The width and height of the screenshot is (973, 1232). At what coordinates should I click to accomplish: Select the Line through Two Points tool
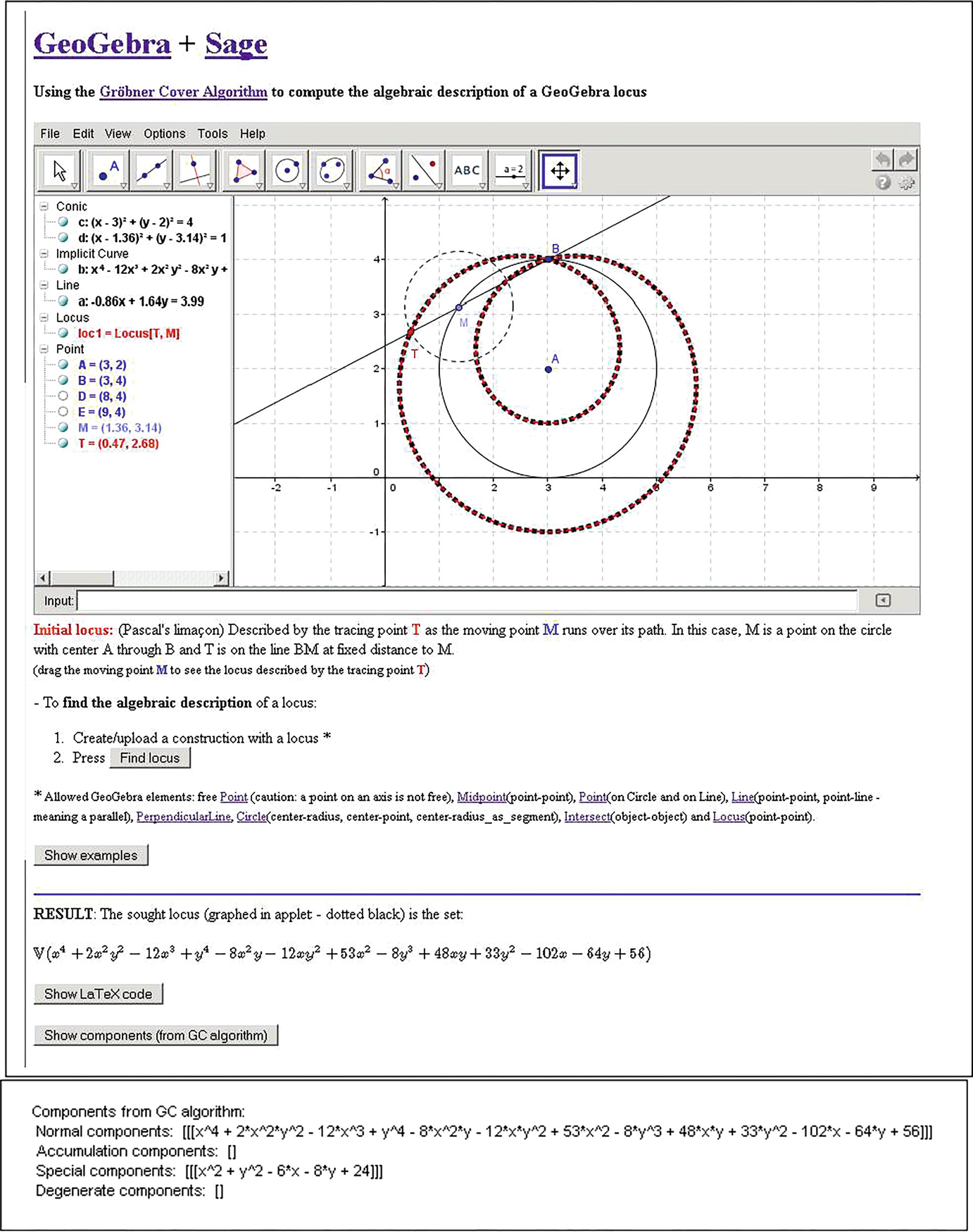point(150,170)
